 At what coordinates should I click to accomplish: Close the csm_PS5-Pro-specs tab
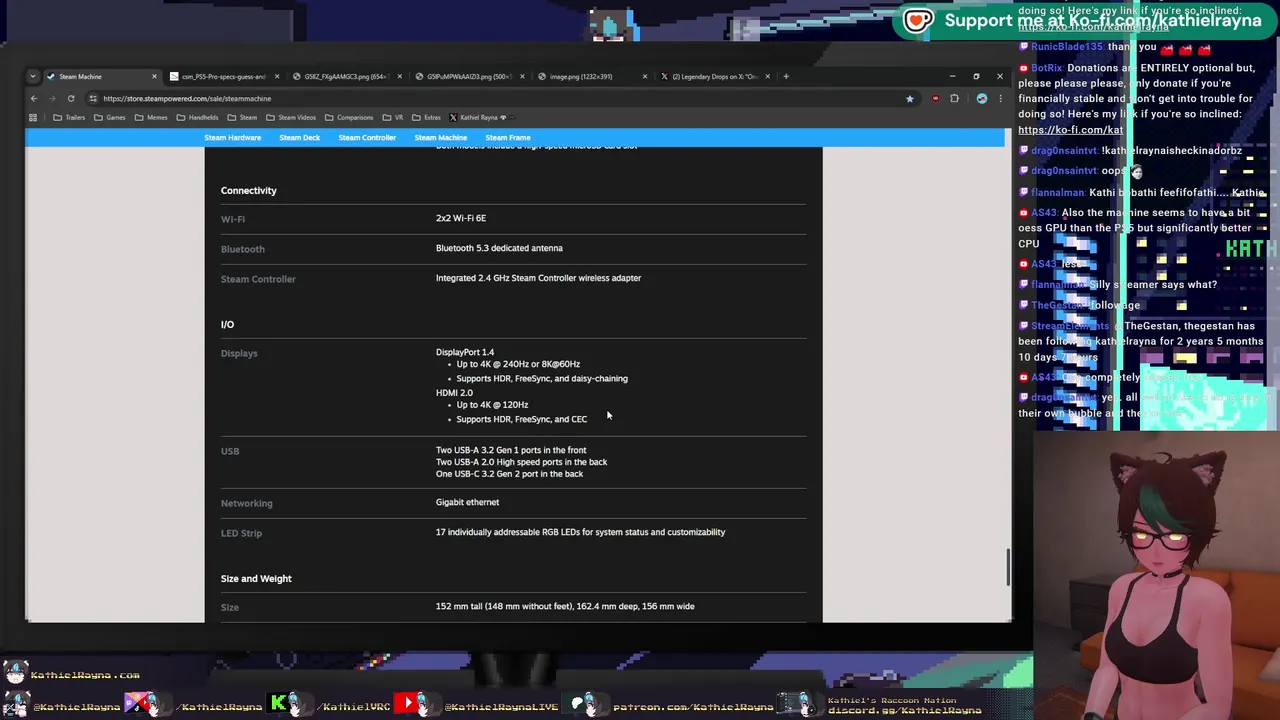[277, 76]
